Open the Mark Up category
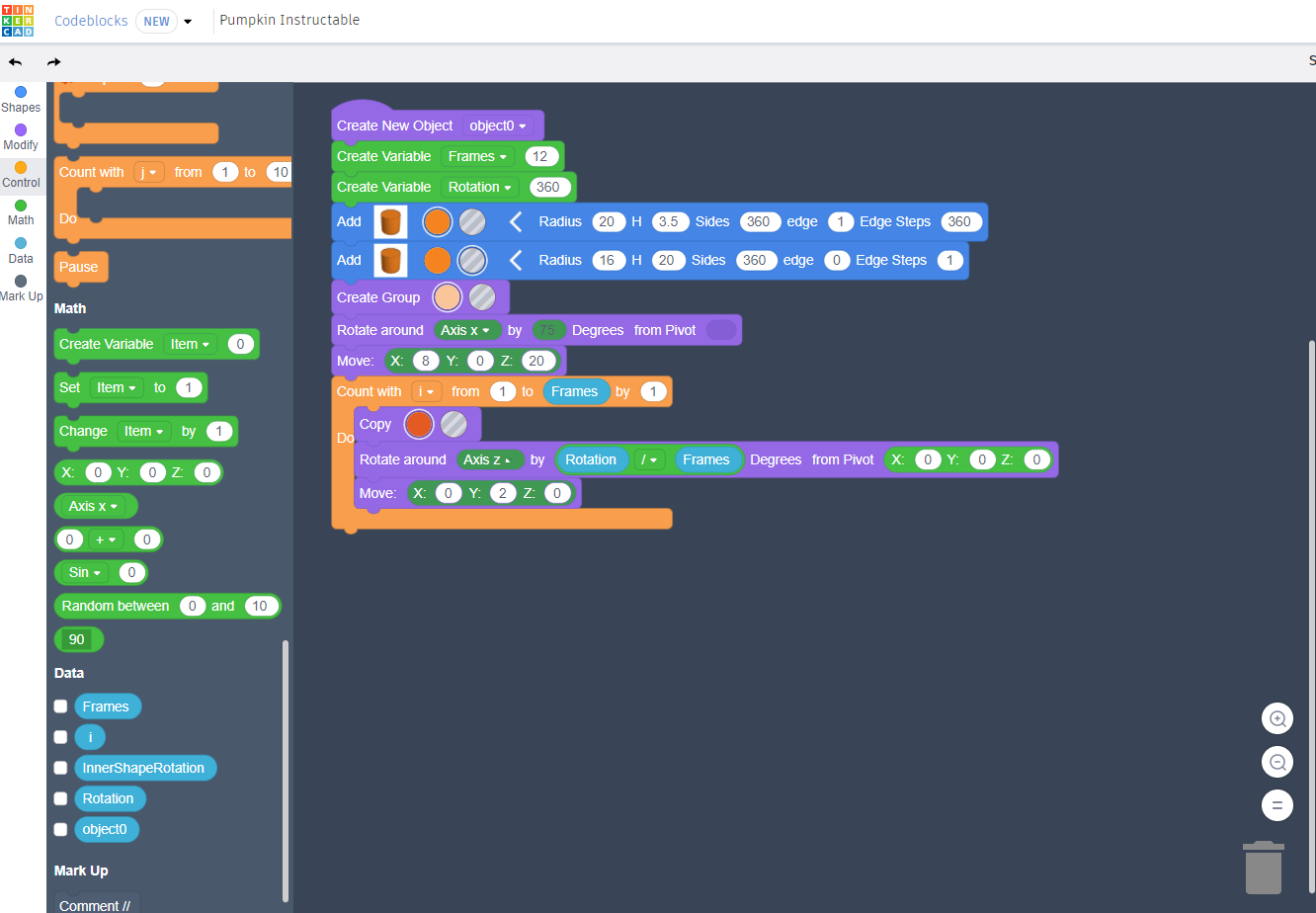The height and width of the screenshot is (913, 1316). tap(21, 287)
